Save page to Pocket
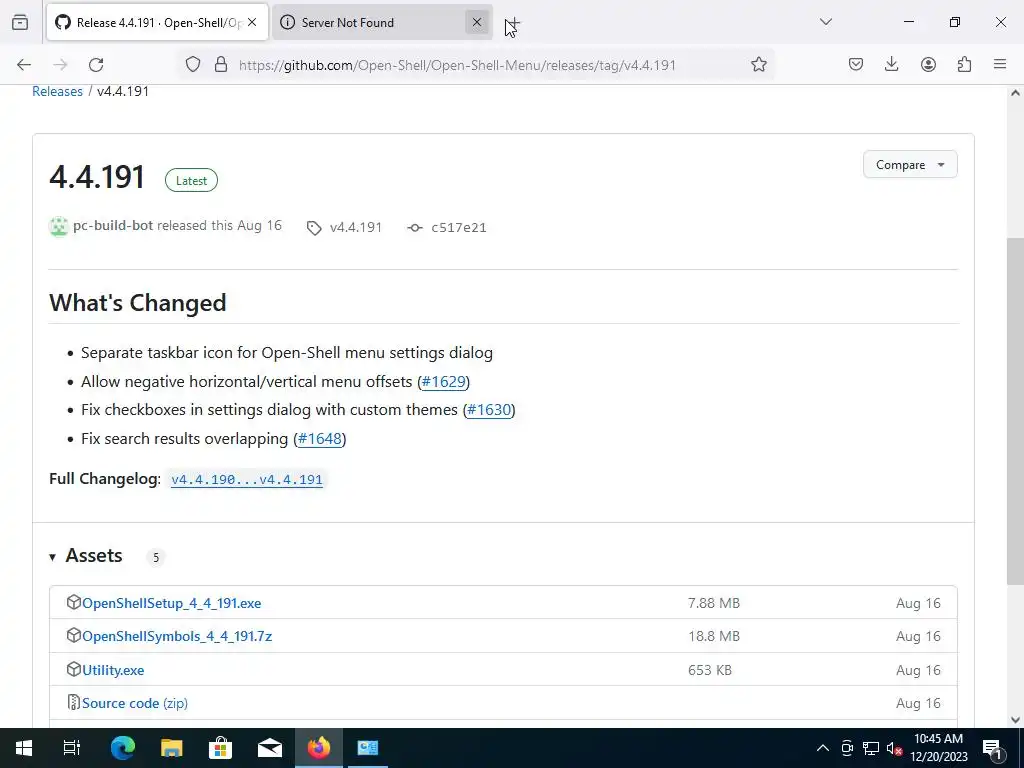The image size is (1024, 768). pyautogui.click(x=856, y=64)
